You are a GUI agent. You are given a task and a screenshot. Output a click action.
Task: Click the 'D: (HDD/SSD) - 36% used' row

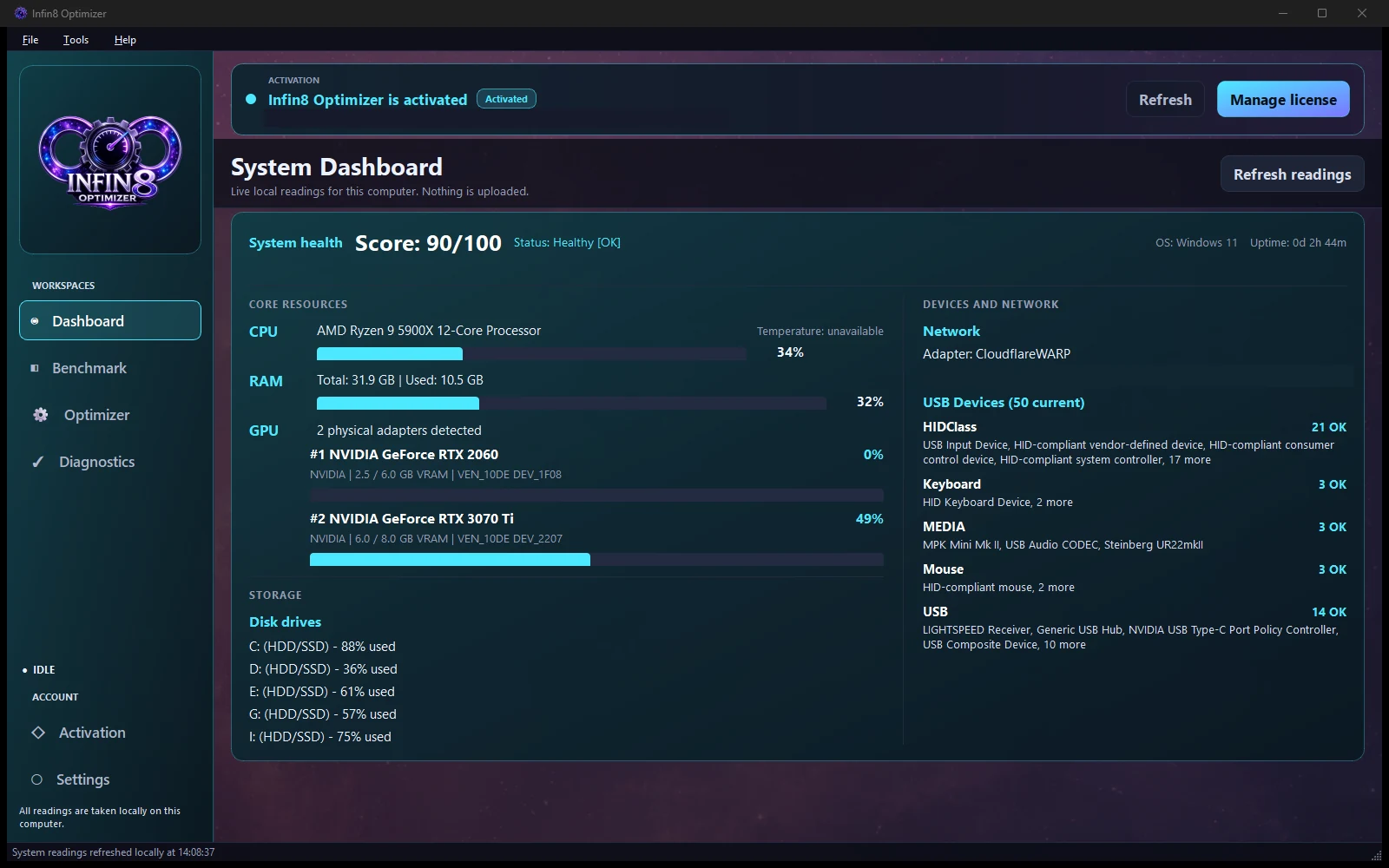pyautogui.click(x=323, y=669)
